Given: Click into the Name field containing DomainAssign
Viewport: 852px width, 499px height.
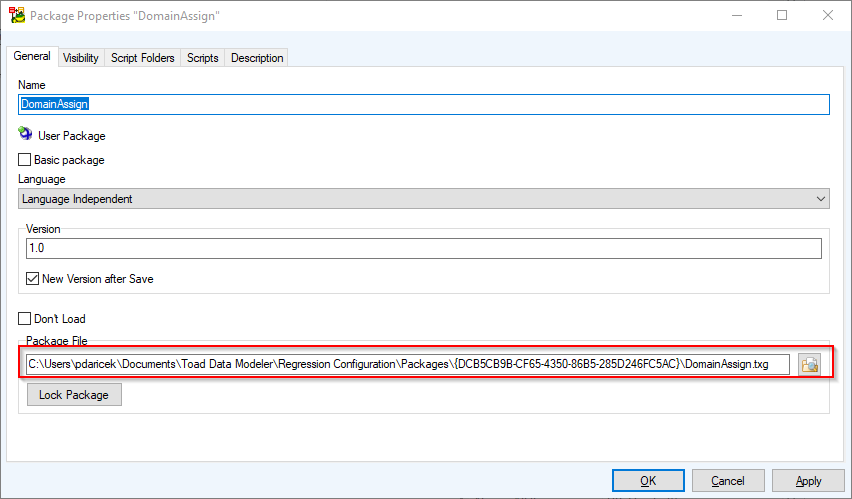Looking at the screenshot, I should pyautogui.click(x=424, y=104).
